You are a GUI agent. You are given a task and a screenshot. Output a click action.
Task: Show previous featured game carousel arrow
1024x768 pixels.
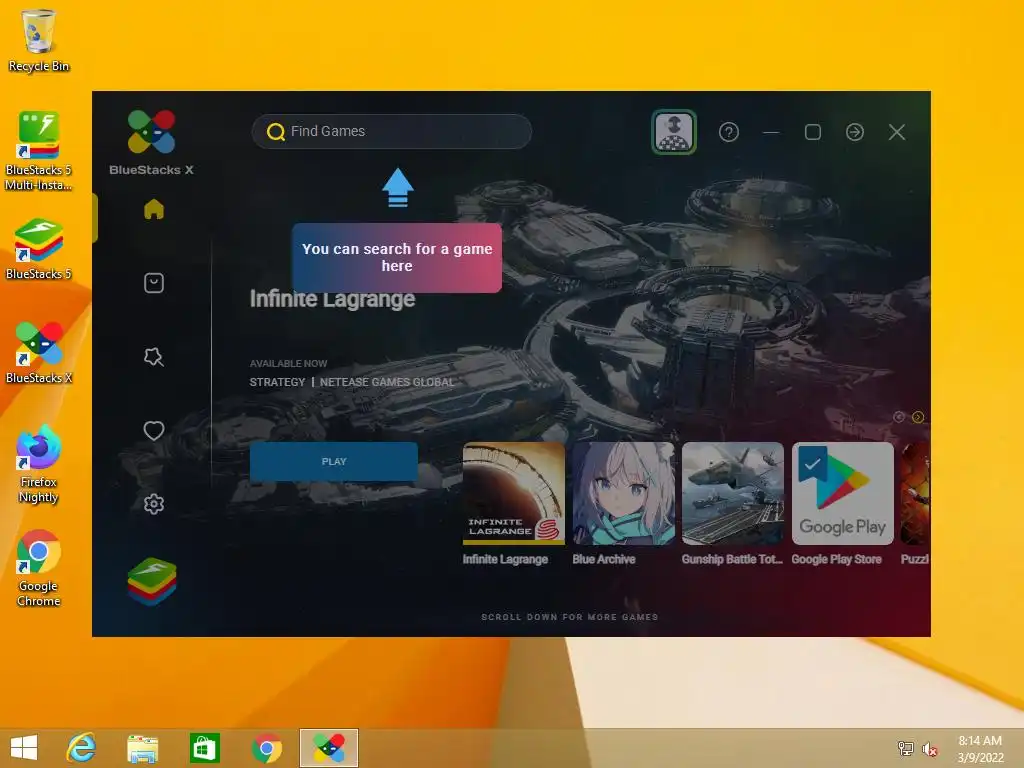click(899, 417)
